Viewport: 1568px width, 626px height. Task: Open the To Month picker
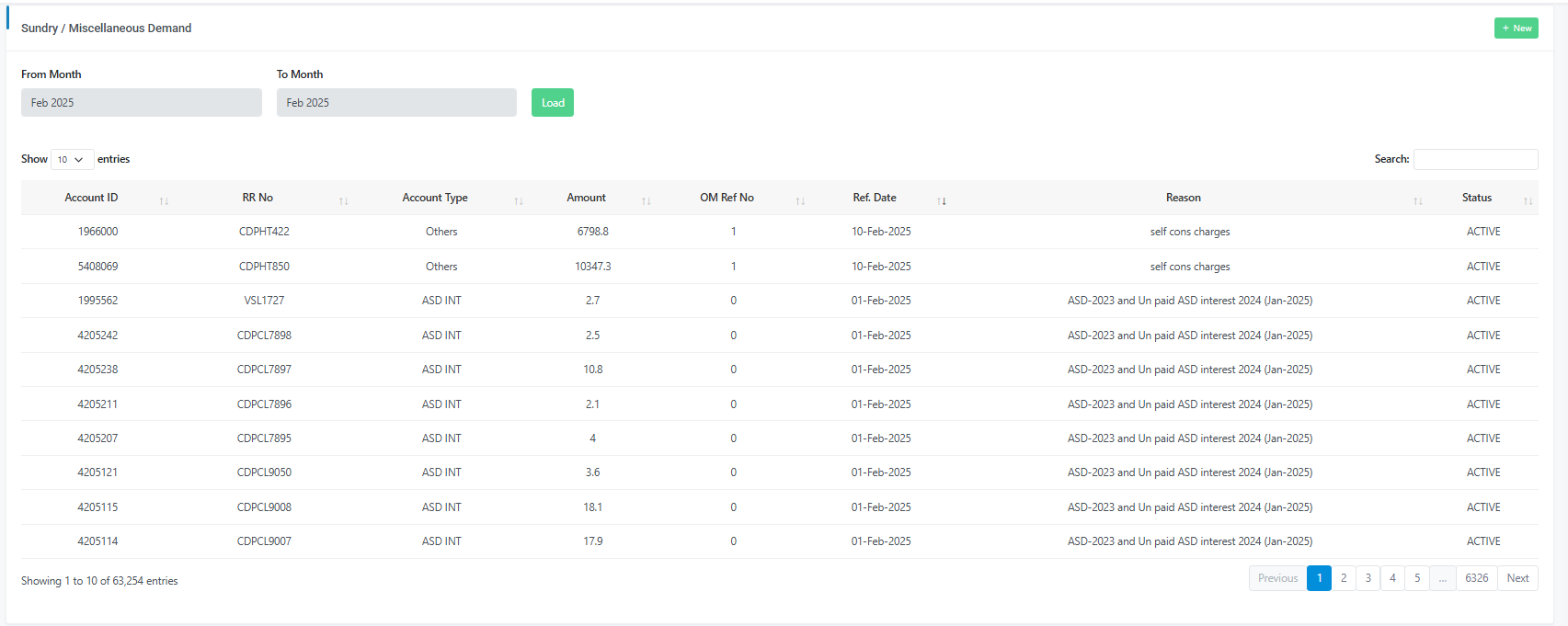[x=396, y=103]
